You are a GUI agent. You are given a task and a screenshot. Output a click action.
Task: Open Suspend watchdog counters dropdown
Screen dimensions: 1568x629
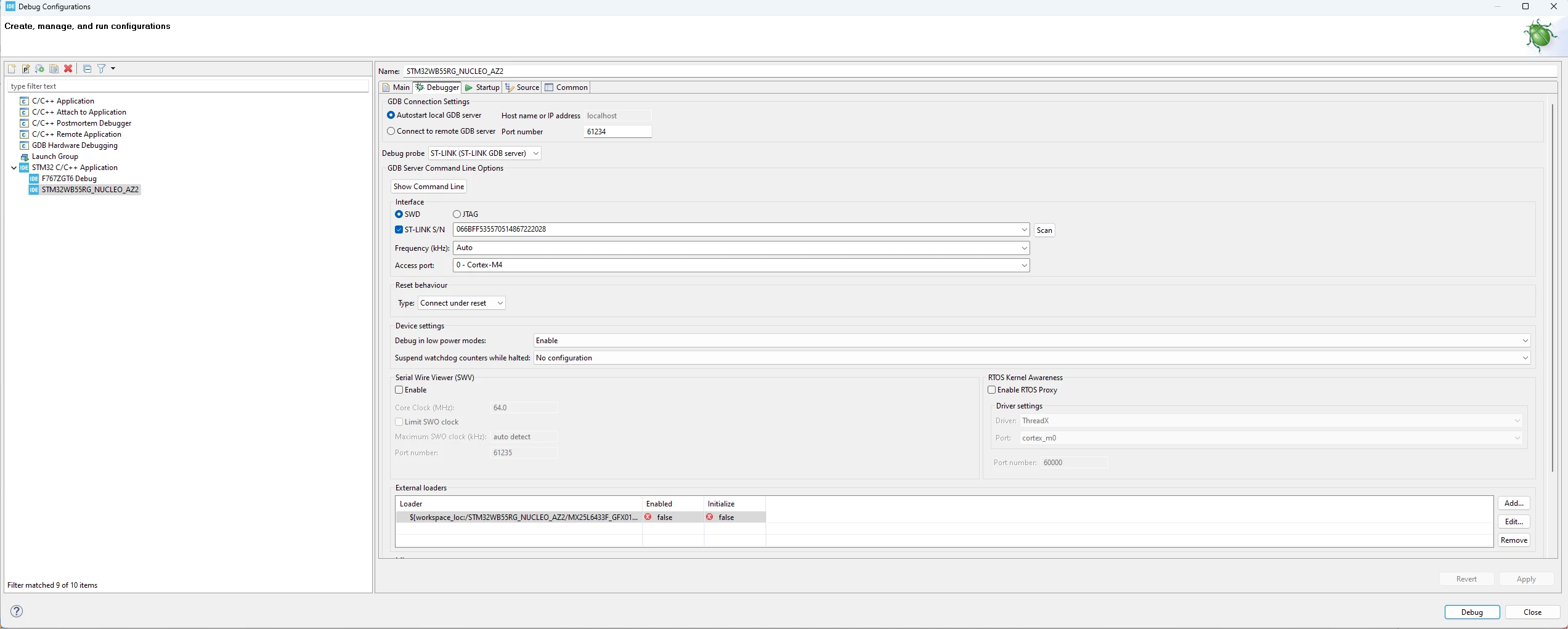point(1032,358)
